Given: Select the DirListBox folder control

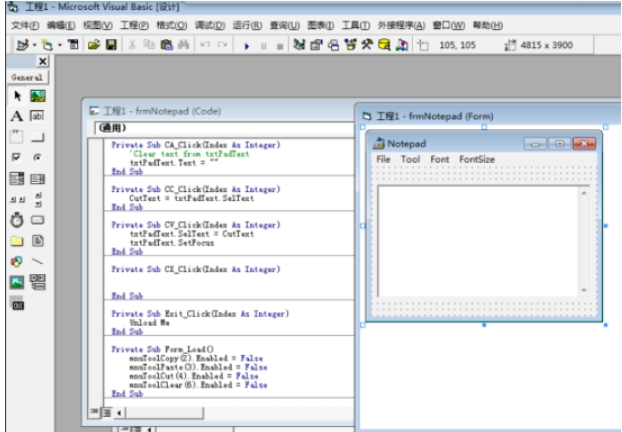Looking at the screenshot, I should click(x=17, y=241).
